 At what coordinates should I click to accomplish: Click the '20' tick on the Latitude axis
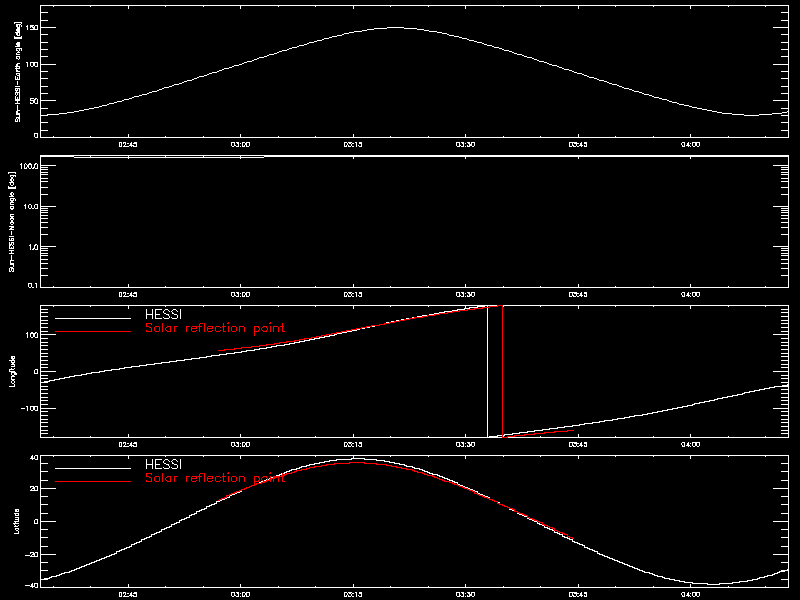point(34,489)
